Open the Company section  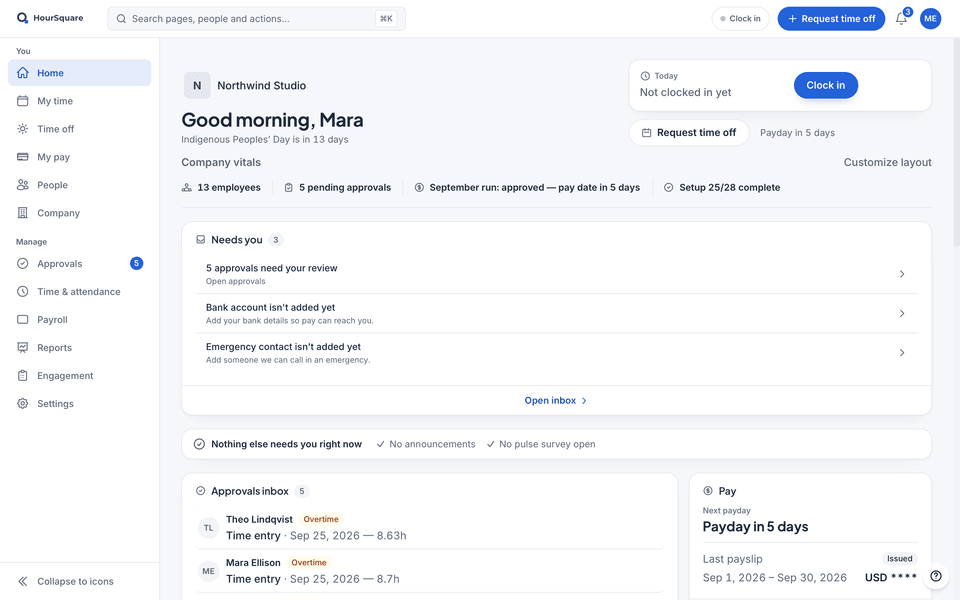pyautogui.click(x=80, y=213)
